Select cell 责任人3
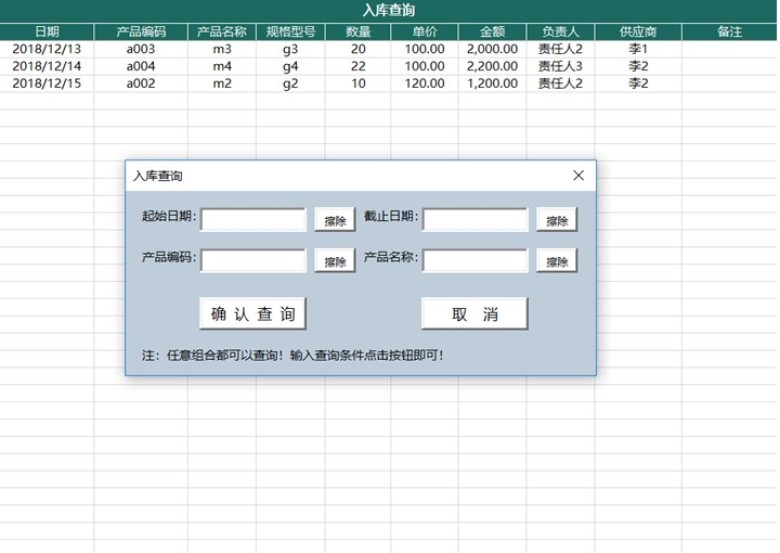This screenshot has width=780, height=553. coord(560,66)
